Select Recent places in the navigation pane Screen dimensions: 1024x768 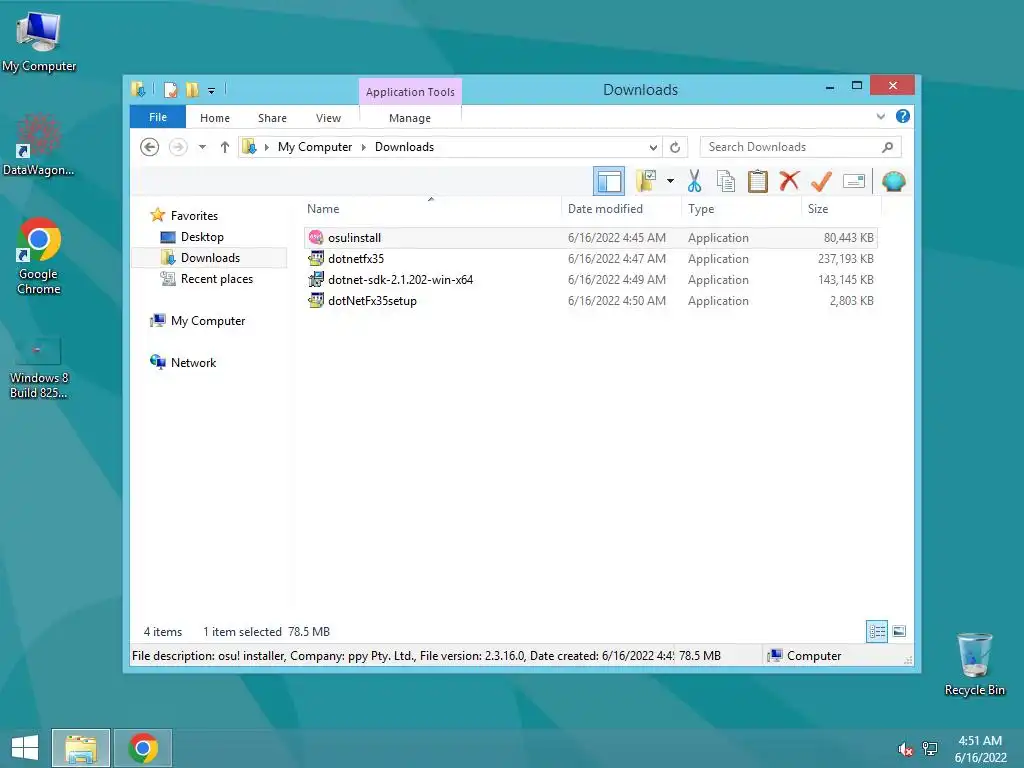(216, 279)
